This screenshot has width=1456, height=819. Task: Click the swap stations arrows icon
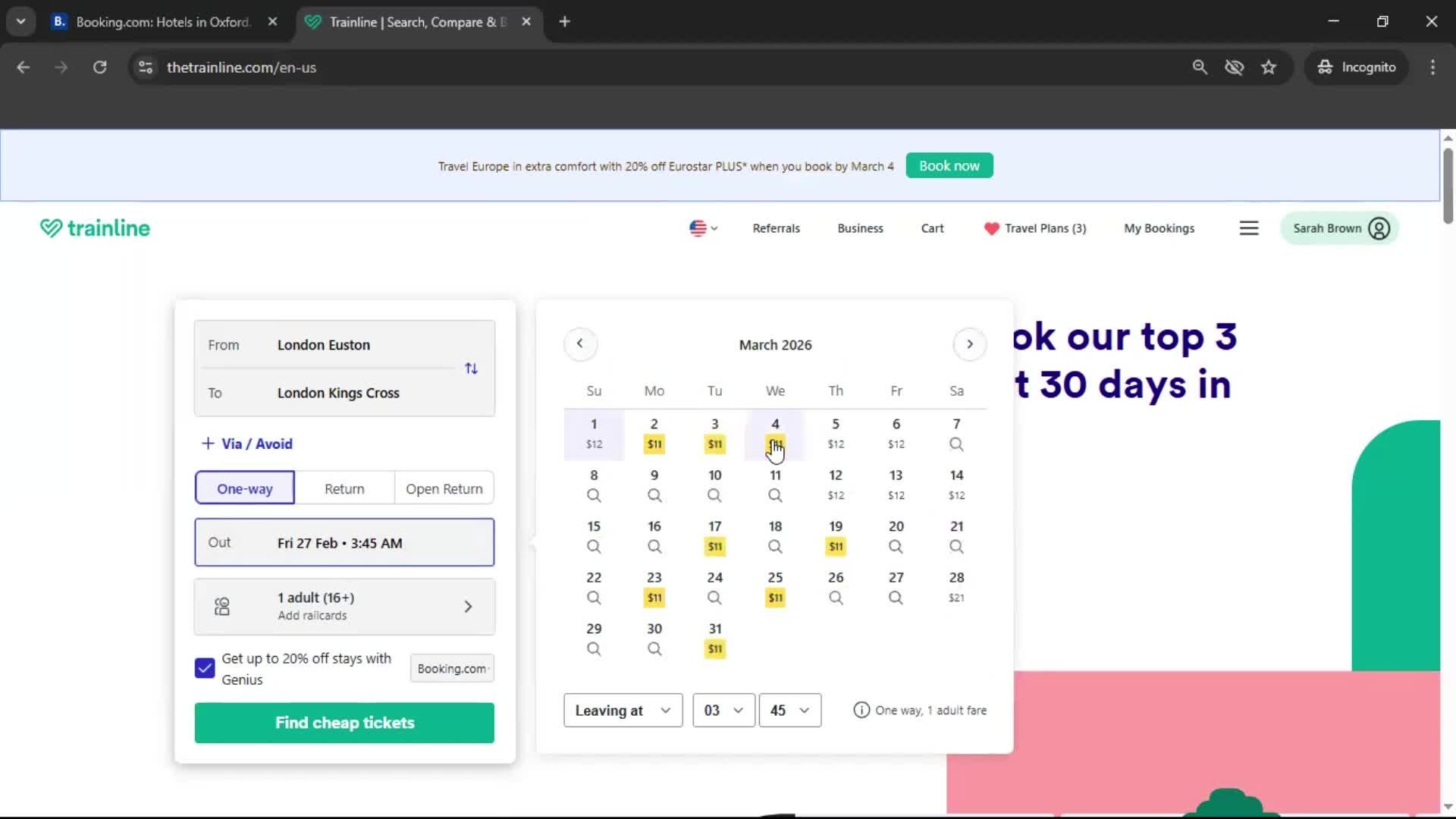coord(471,369)
